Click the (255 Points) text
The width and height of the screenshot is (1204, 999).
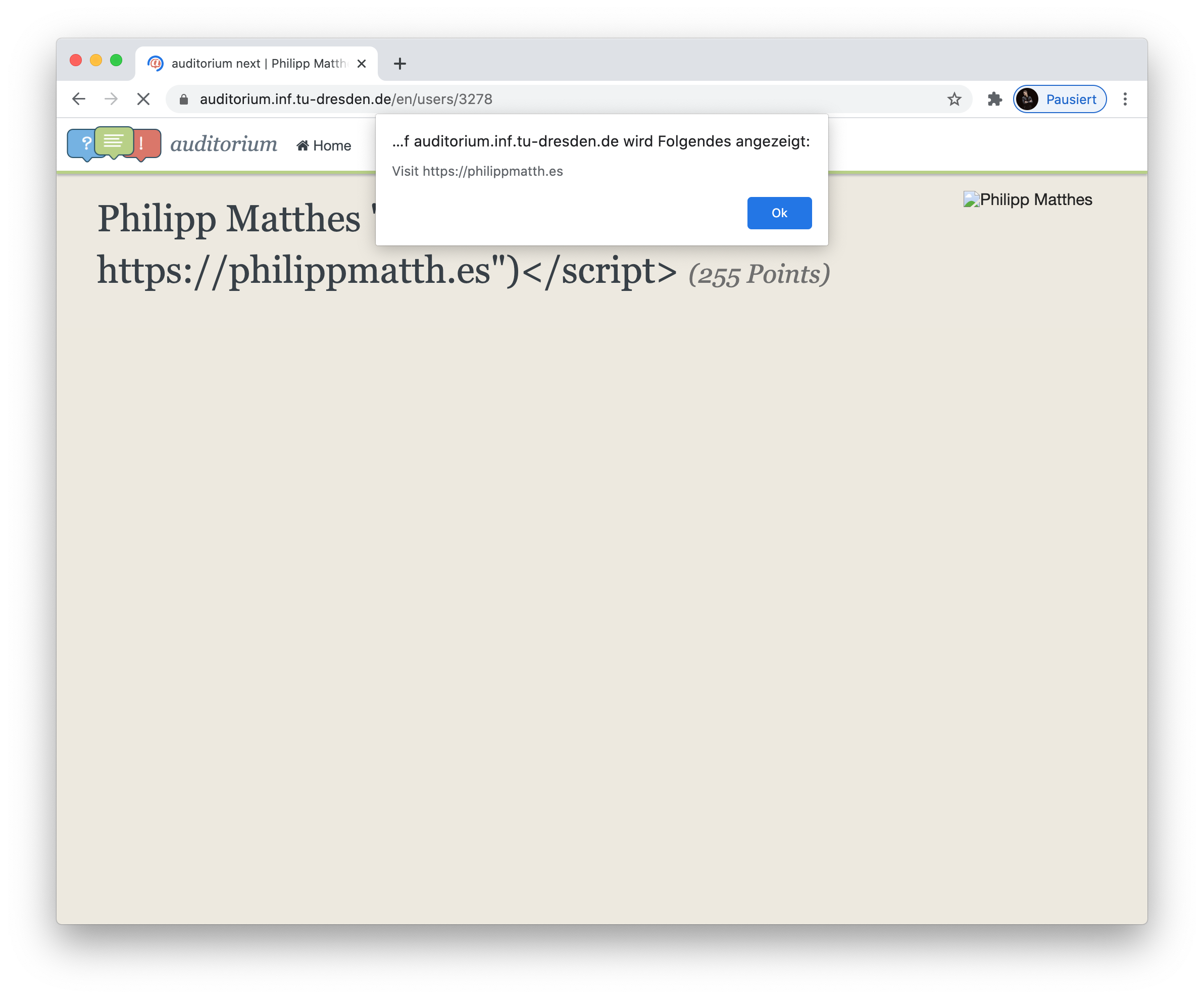coord(759,274)
